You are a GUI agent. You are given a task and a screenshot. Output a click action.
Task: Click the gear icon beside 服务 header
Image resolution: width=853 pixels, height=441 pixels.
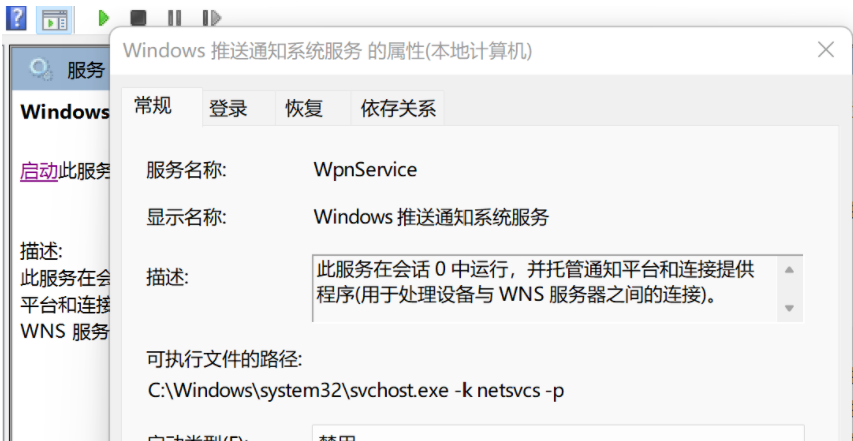(41, 69)
